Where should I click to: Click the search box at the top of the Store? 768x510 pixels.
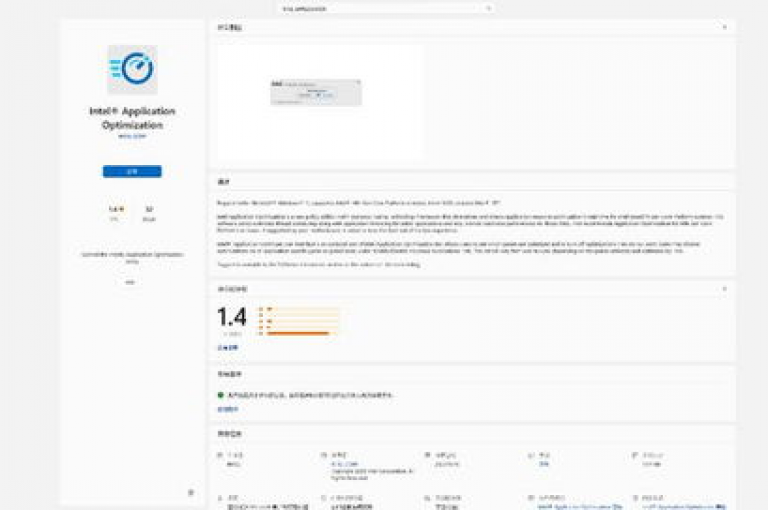click(x=384, y=8)
